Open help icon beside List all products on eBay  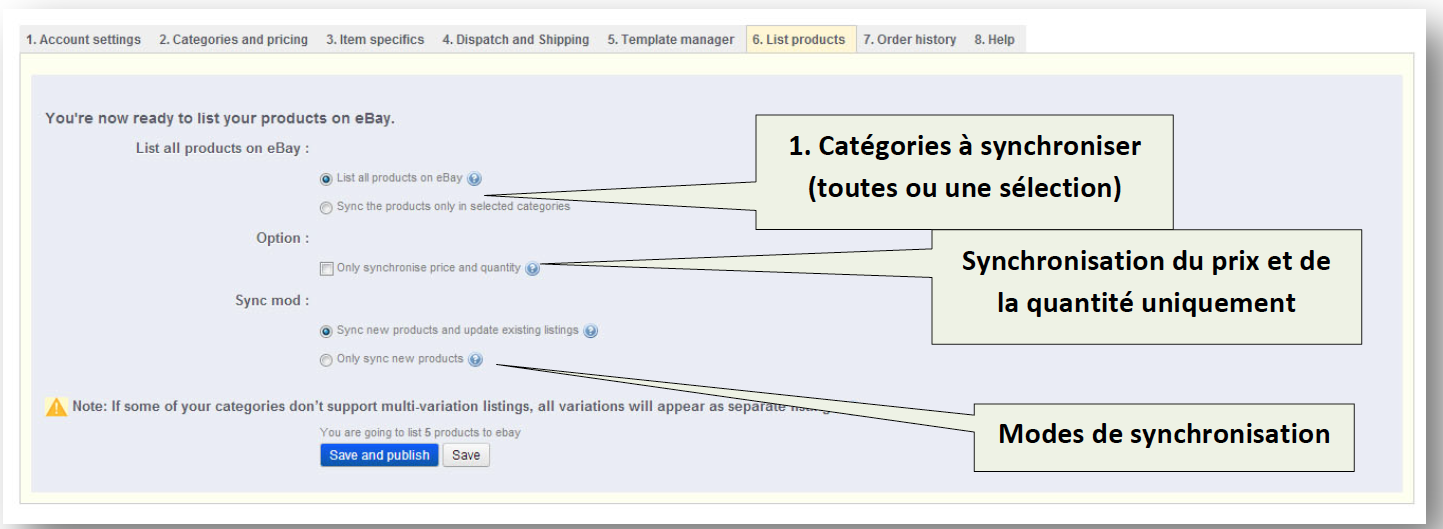[x=475, y=180]
